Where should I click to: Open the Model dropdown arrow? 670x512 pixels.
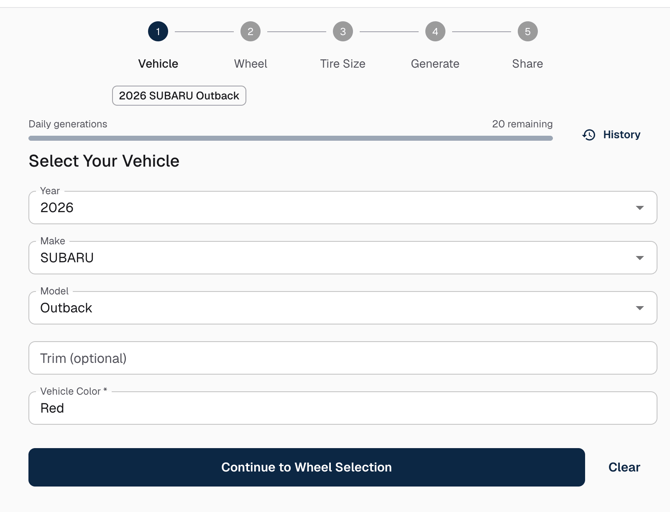click(x=640, y=308)
